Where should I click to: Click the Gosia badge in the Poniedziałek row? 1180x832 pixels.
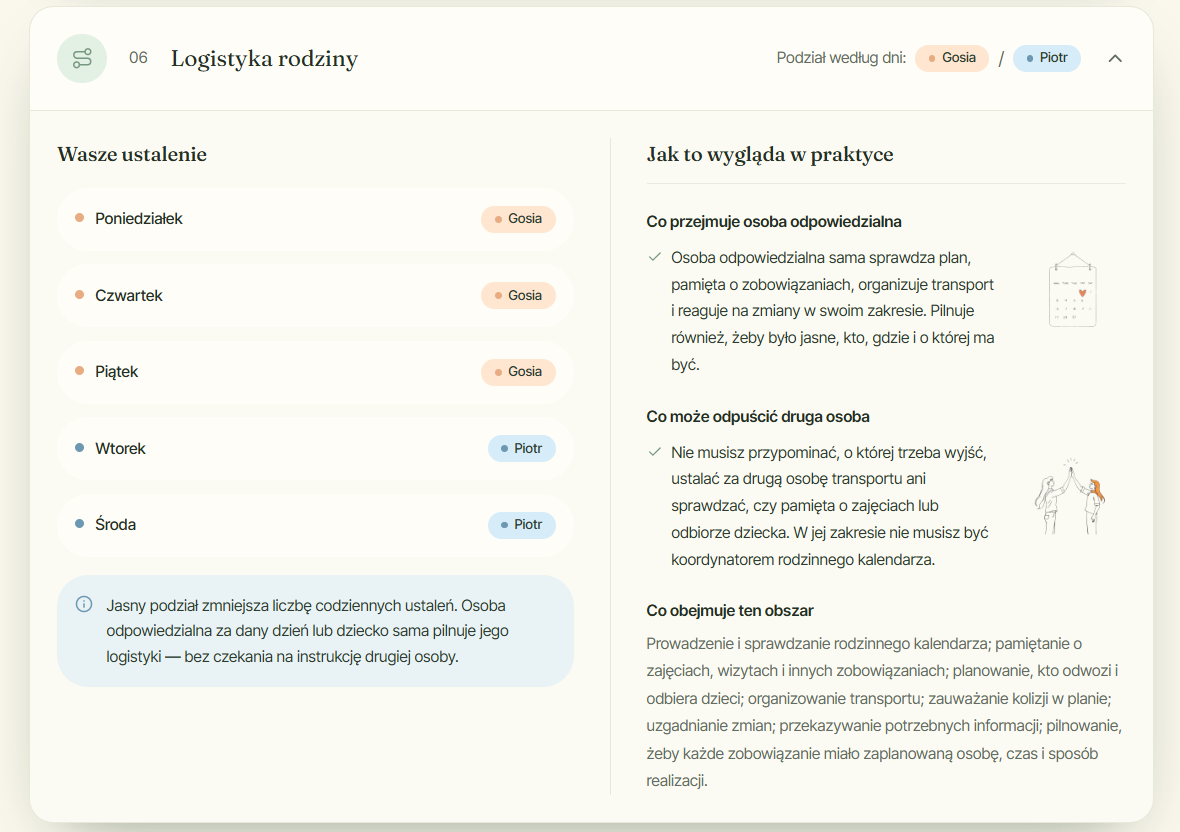click(518, 219)
